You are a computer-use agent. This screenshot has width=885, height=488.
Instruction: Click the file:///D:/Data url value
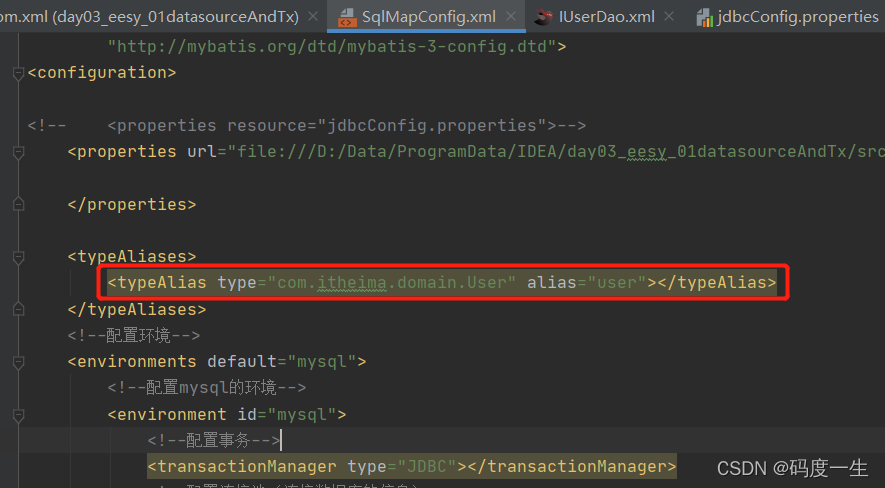556,152
